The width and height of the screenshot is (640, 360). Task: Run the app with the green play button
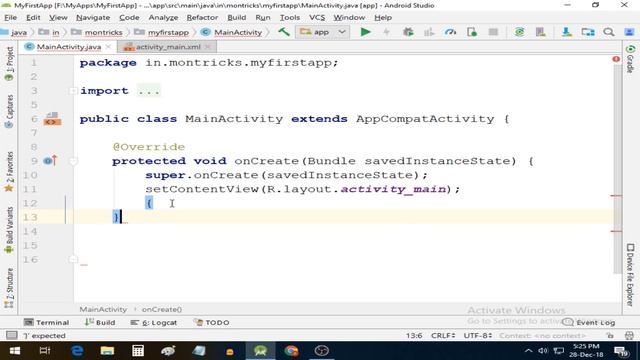tap(365, 32)
